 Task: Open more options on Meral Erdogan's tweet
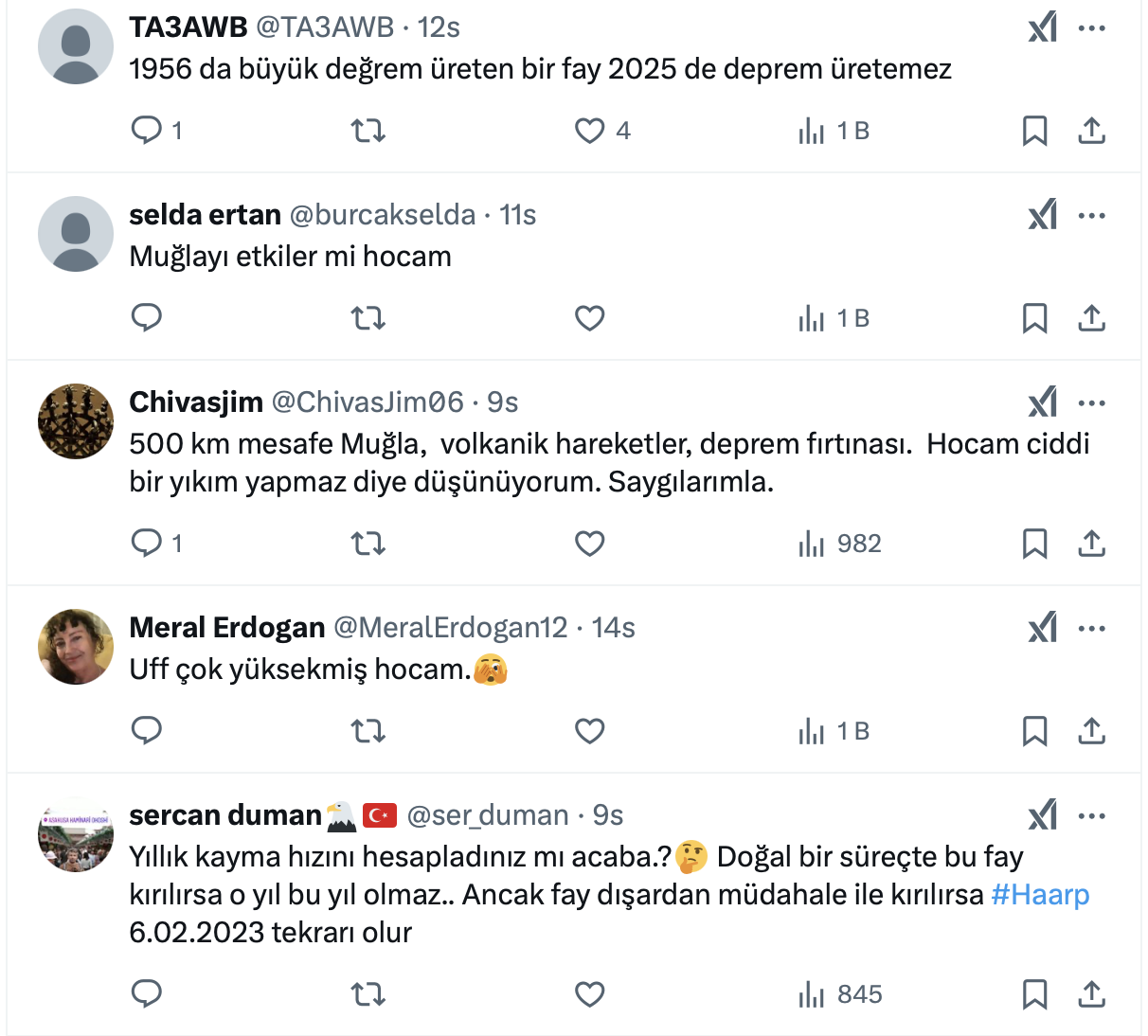[1092, 629]
